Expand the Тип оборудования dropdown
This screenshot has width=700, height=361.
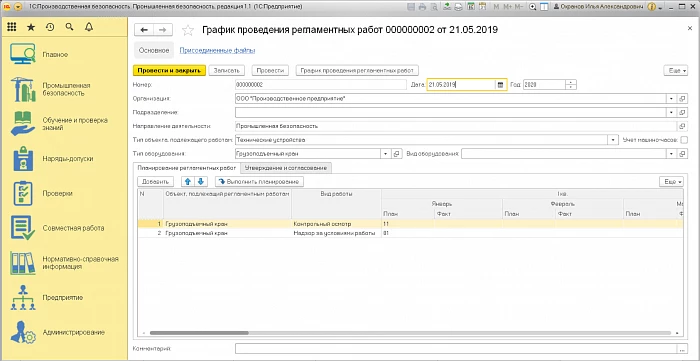pyautogui.click(x=385, y=154)
